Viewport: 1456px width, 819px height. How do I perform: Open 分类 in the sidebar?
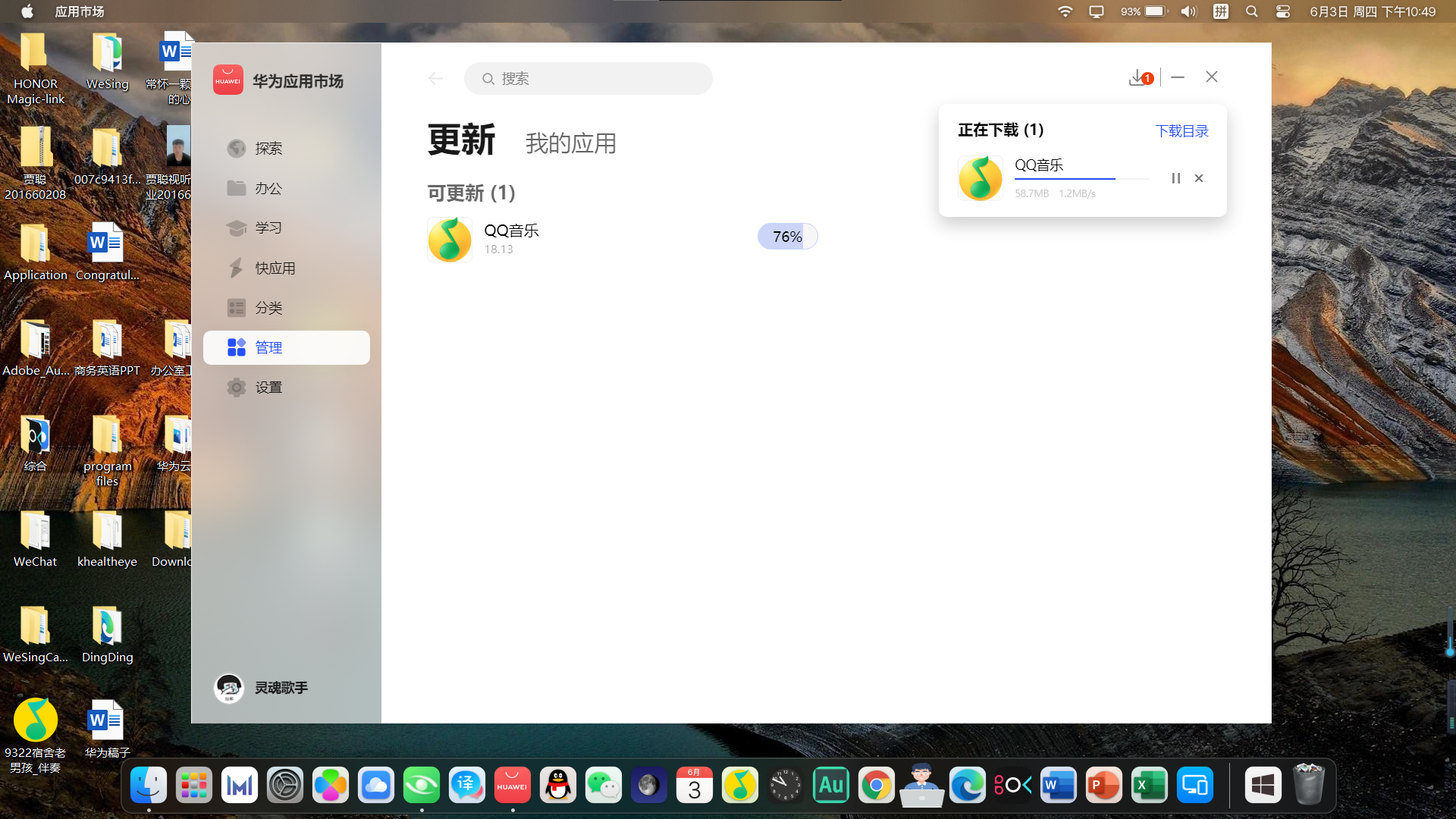click(x=287, y=308)
